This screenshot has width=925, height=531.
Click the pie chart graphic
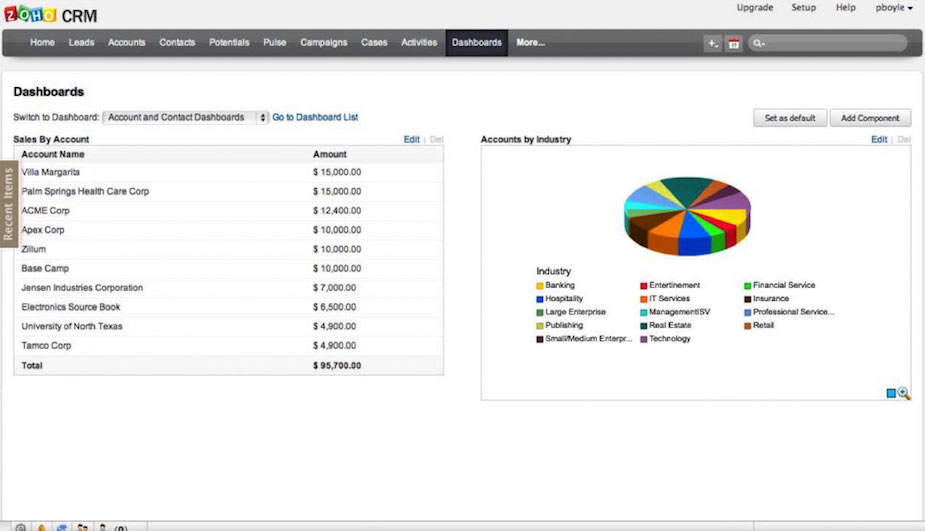(x=687, y=216)
